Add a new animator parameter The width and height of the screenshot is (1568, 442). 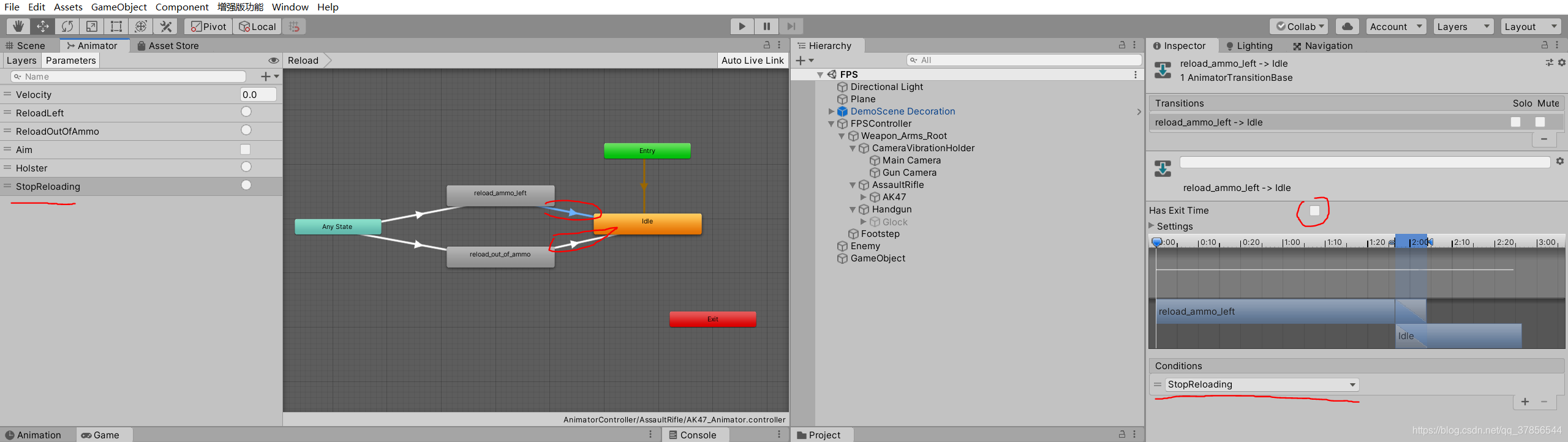[x=269, y=77]
